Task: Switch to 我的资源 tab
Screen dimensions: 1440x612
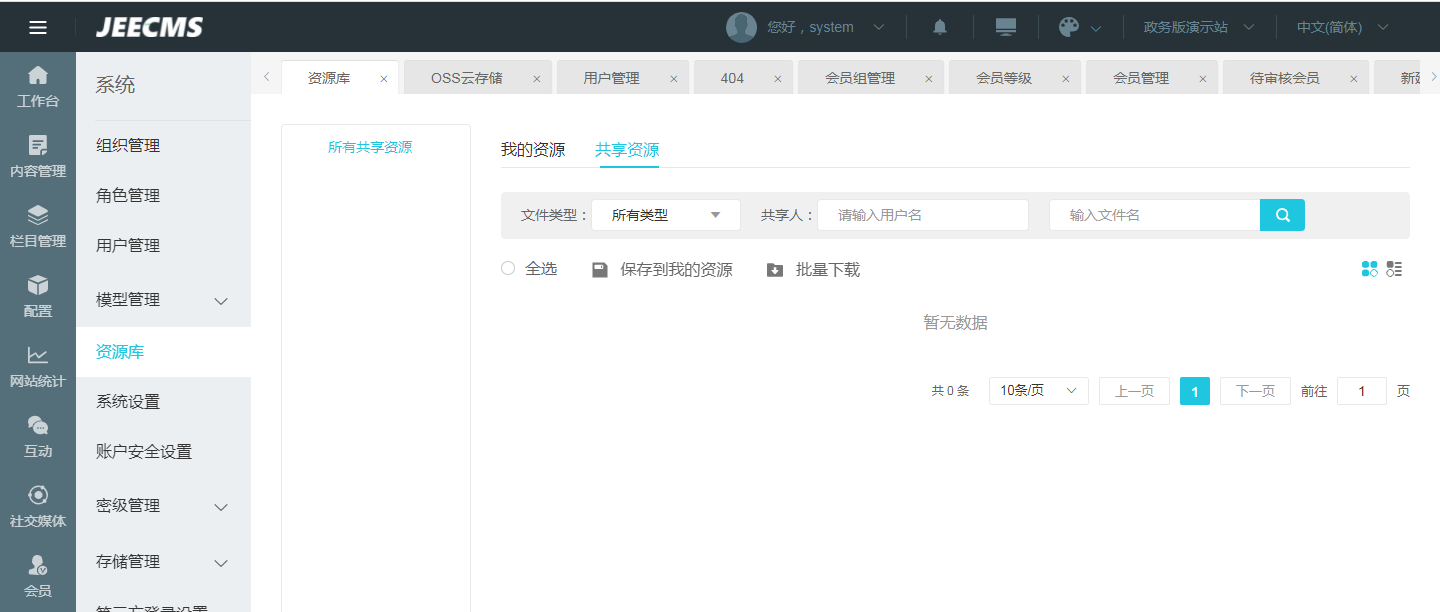Action: 533,150
